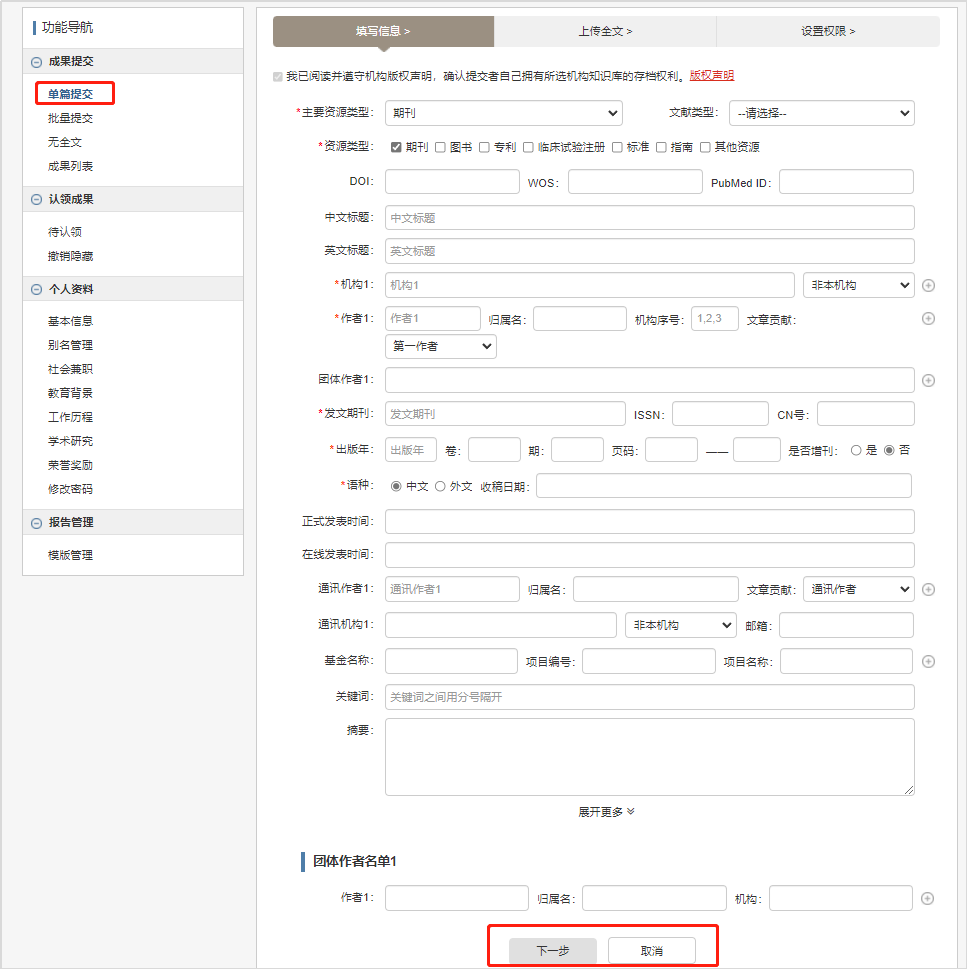
Task: Open 批量提交 in the sidebar
Action: tap(70, 118)
